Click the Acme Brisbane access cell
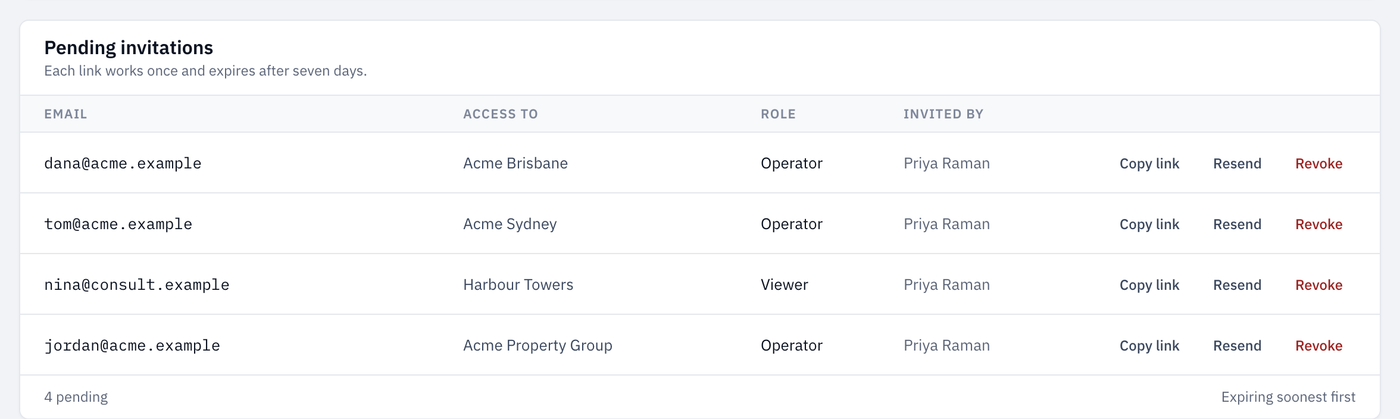 pos(515,164)
